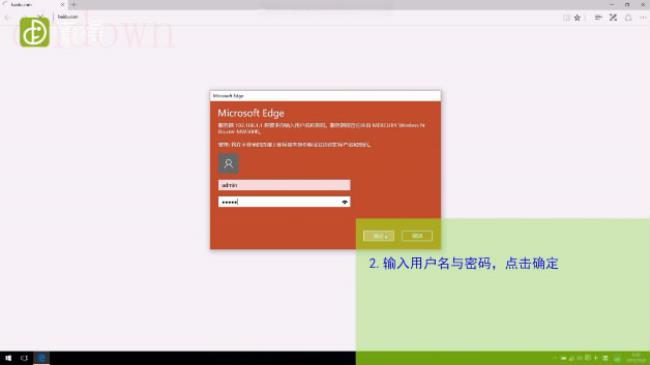Close the current browser tab
The width and height of the screenshot is (650, 365).
(x=62, y=5)
